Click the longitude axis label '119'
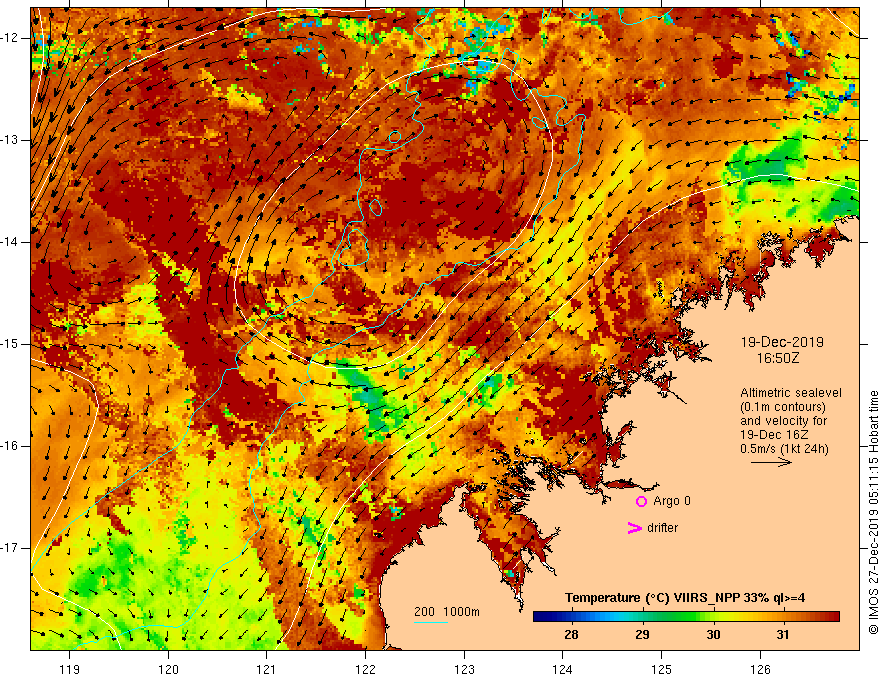 70,669
